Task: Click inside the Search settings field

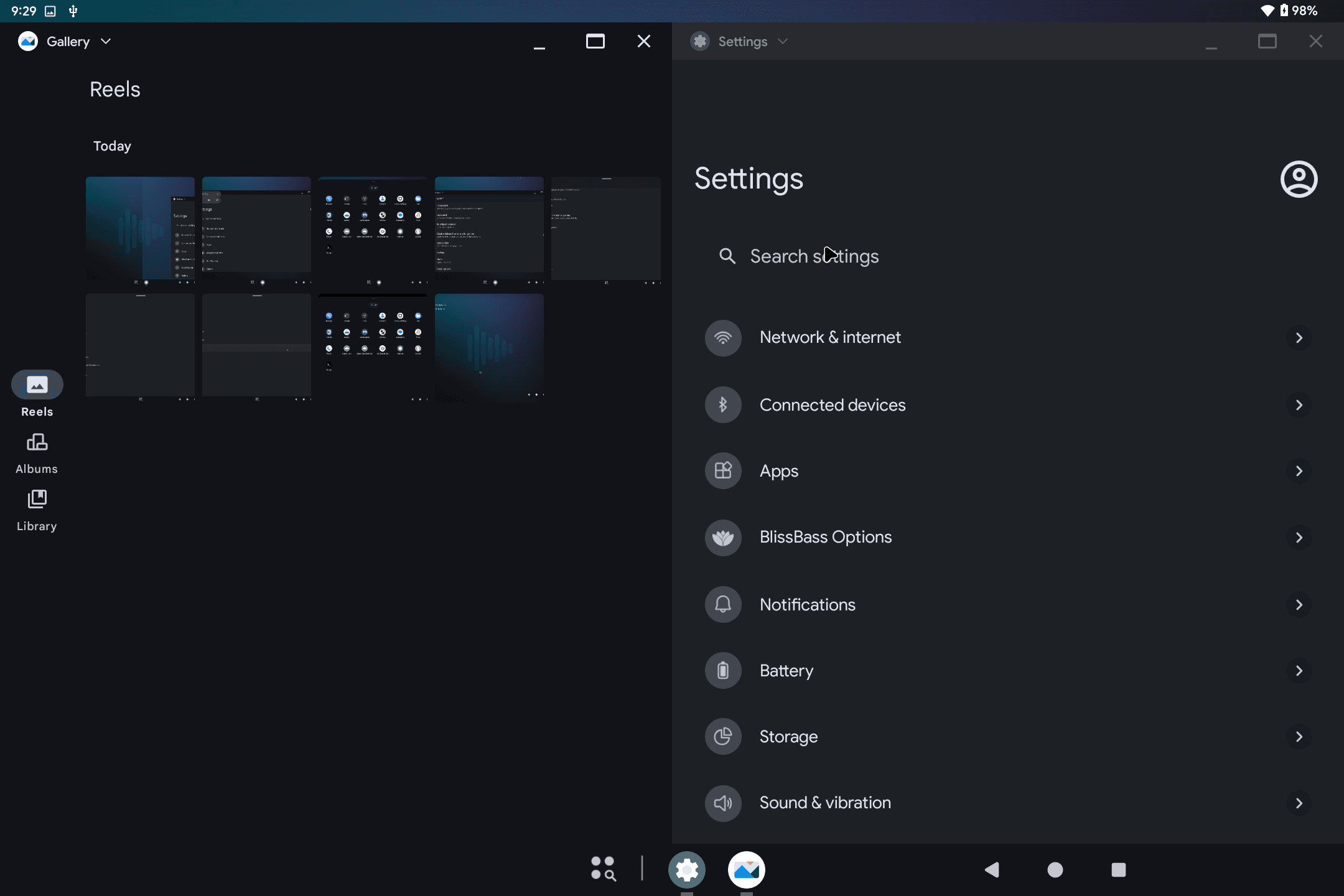Action: 815,256
